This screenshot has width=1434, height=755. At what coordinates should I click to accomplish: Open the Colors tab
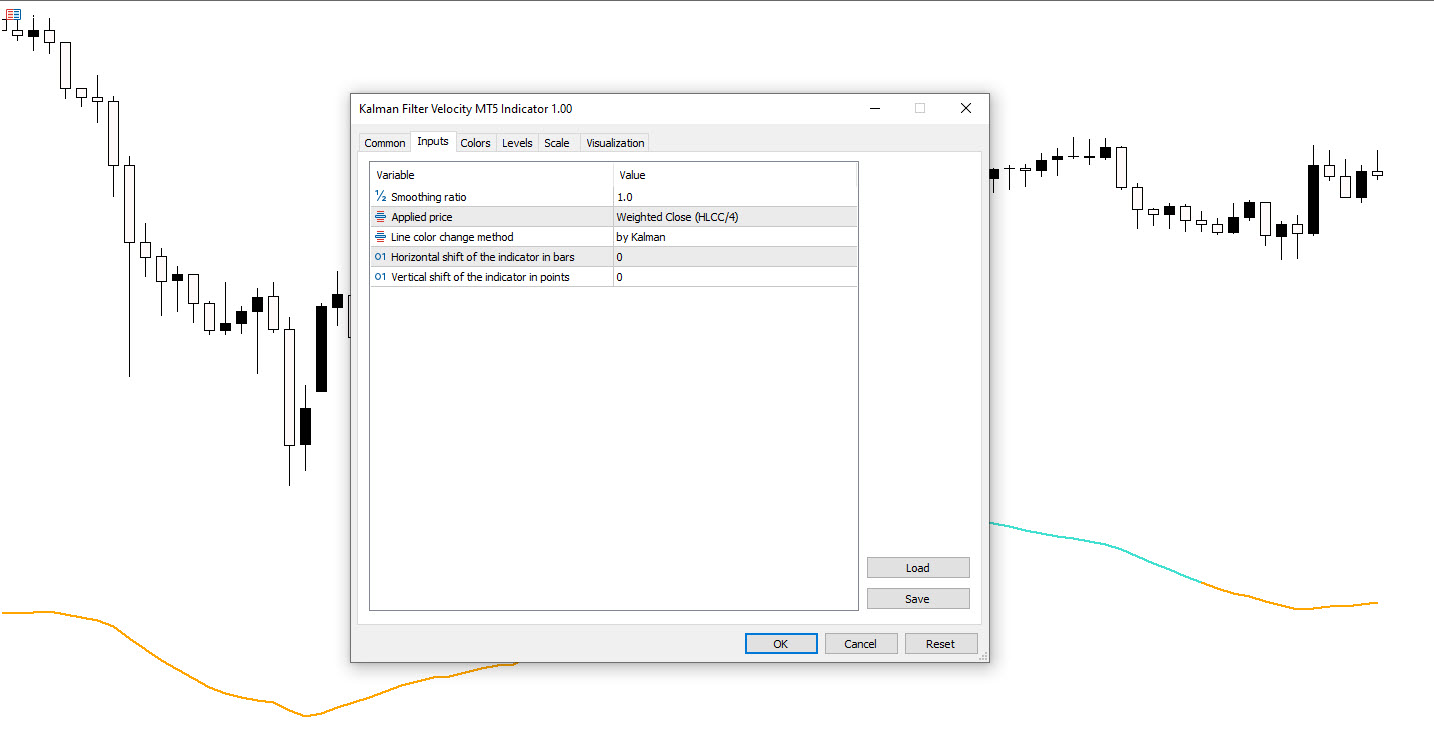point(475,143)
